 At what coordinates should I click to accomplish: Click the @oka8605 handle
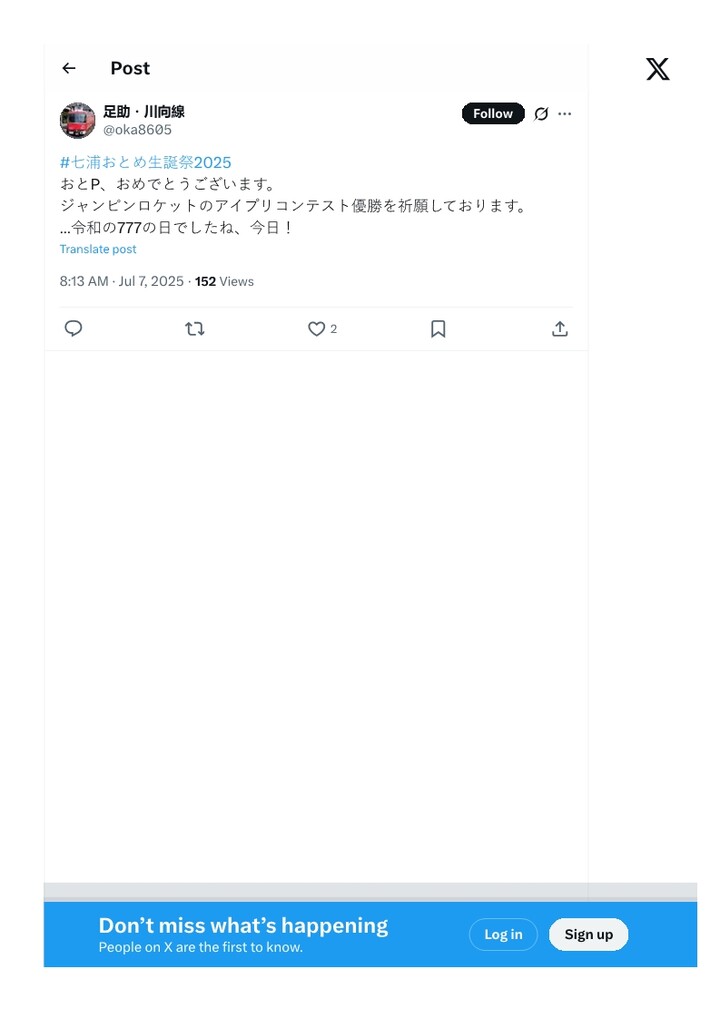[x=137, y=130]
